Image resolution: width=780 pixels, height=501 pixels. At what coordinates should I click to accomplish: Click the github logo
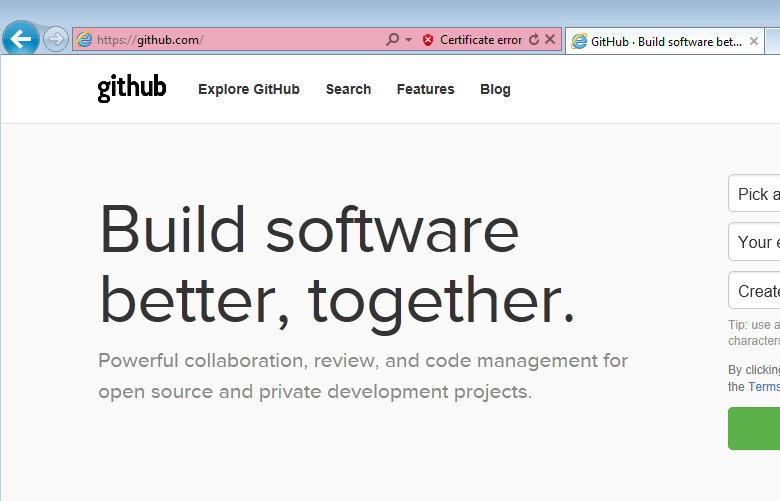(132, 89)
